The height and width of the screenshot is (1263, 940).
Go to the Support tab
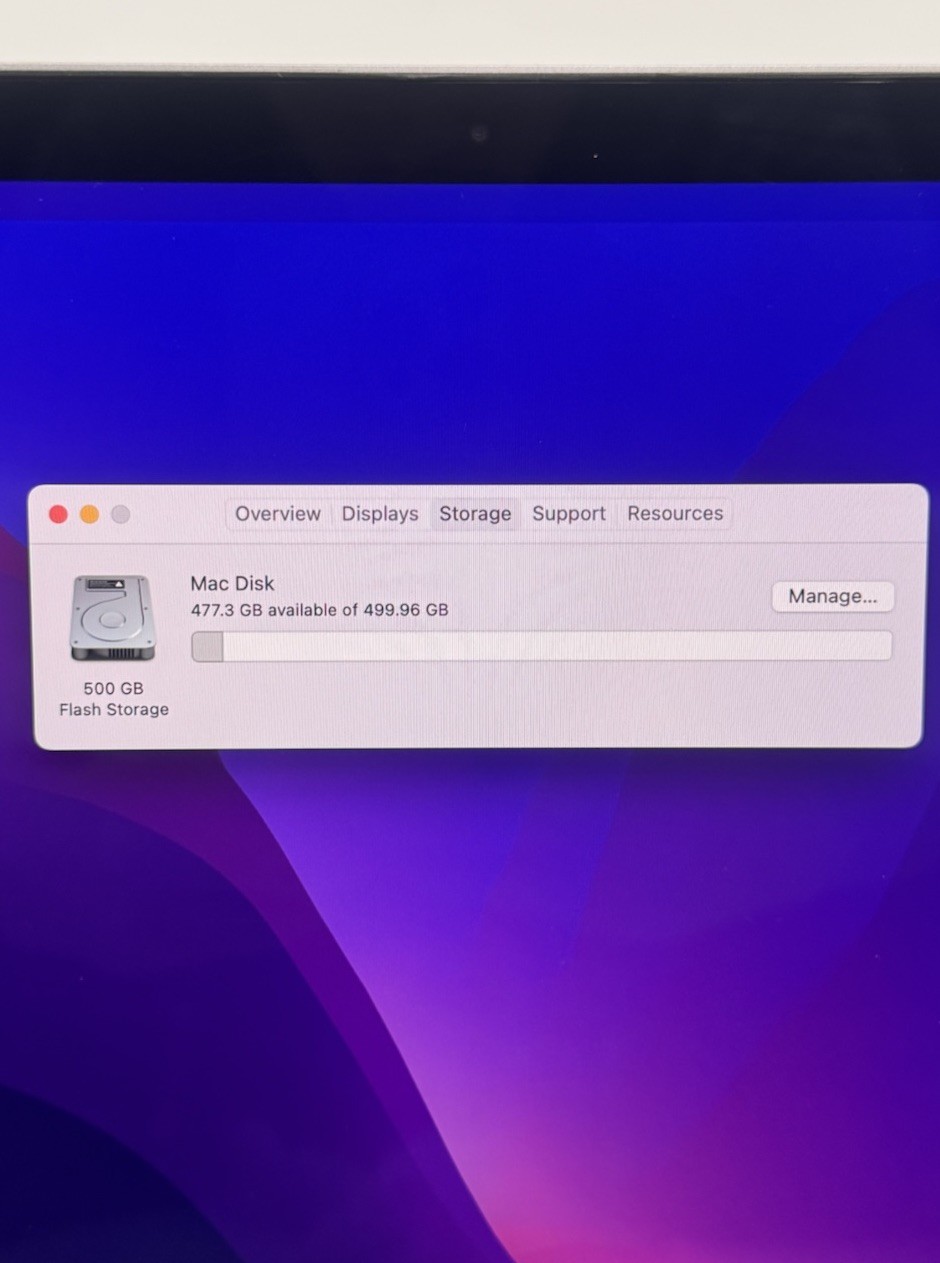tap(569, 514)
